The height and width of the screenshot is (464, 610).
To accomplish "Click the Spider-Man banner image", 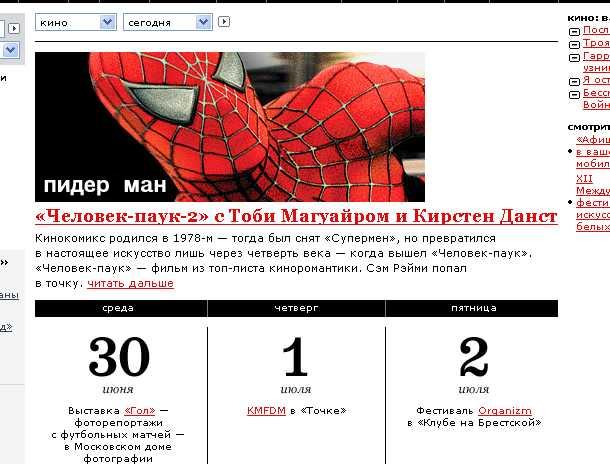I will tap(230, 127).
